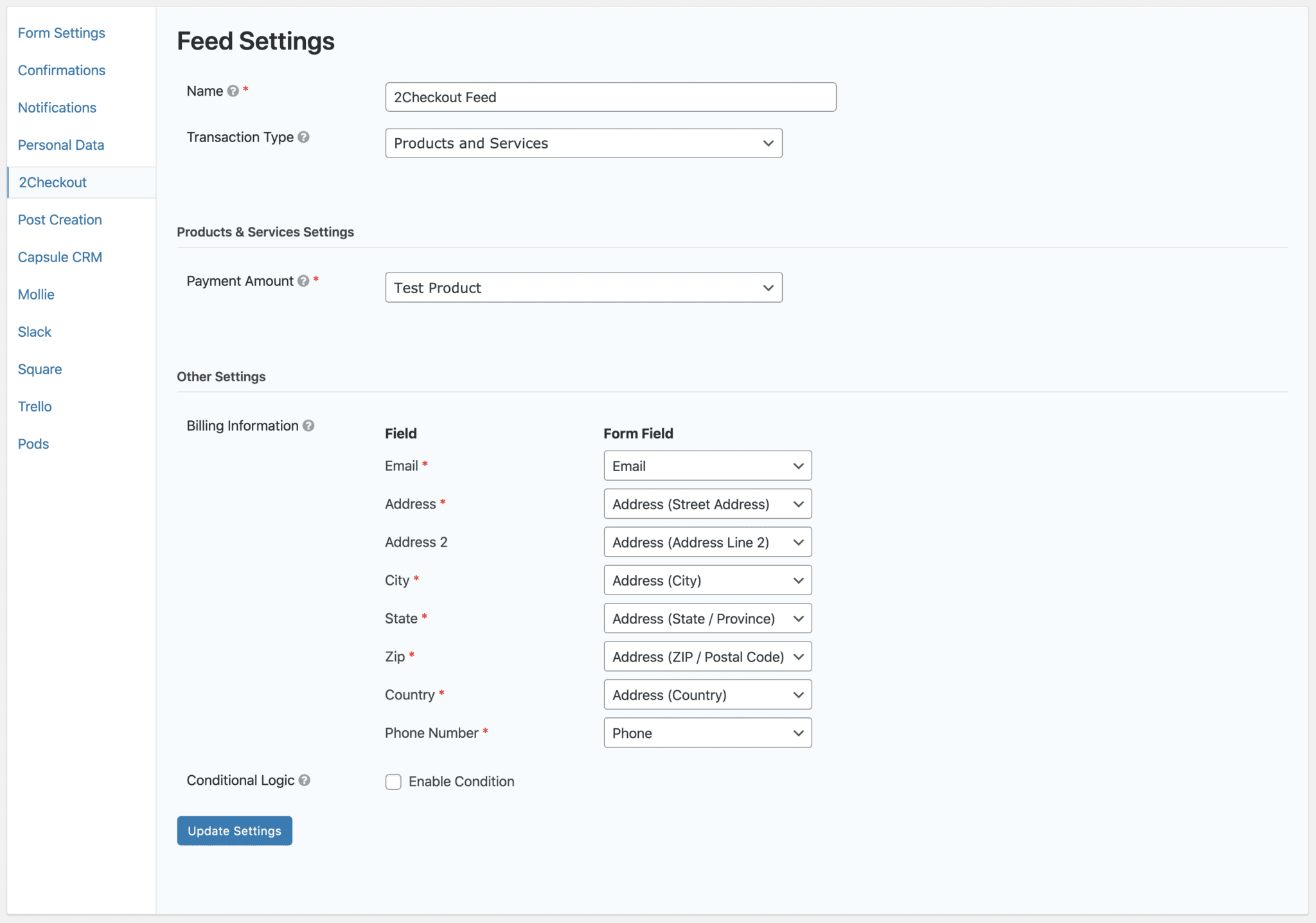Expand the Payment Amount product dropdown
The image size is (1316, 923).
pos(583,287)
